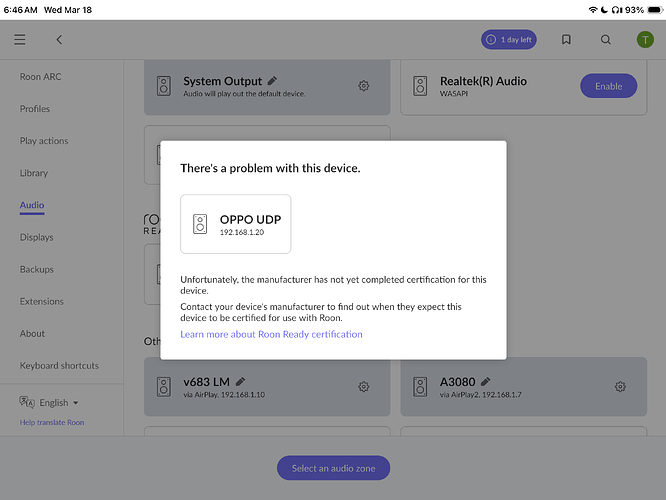Viewport: 666px width, 500px height.
Task: Open Displays settings section
Action: tap(37, 237)
